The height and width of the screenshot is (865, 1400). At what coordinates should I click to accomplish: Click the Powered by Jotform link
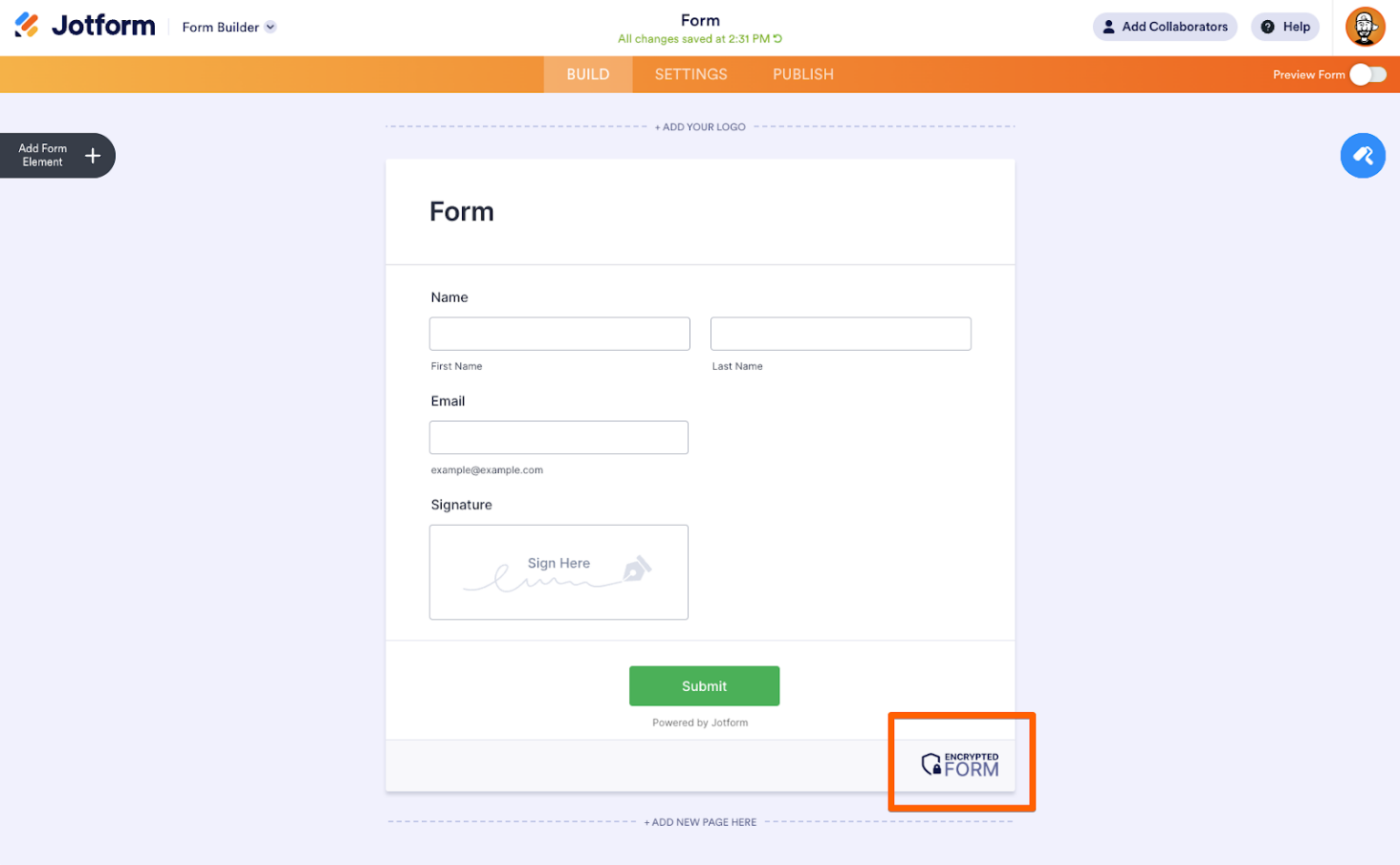[700, 722]
